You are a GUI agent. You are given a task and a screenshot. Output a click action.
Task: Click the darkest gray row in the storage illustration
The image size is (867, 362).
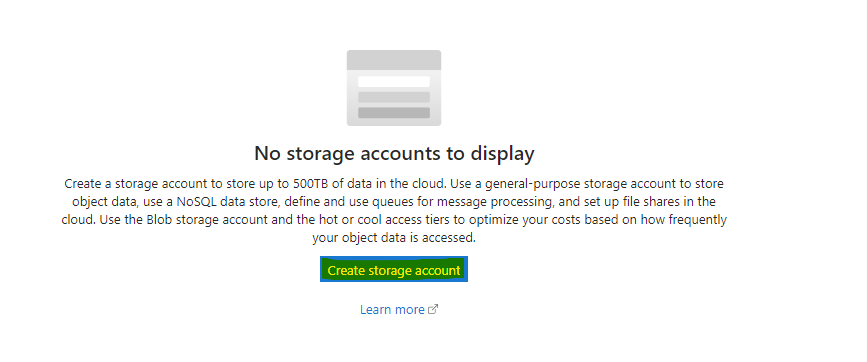point(394,113)
